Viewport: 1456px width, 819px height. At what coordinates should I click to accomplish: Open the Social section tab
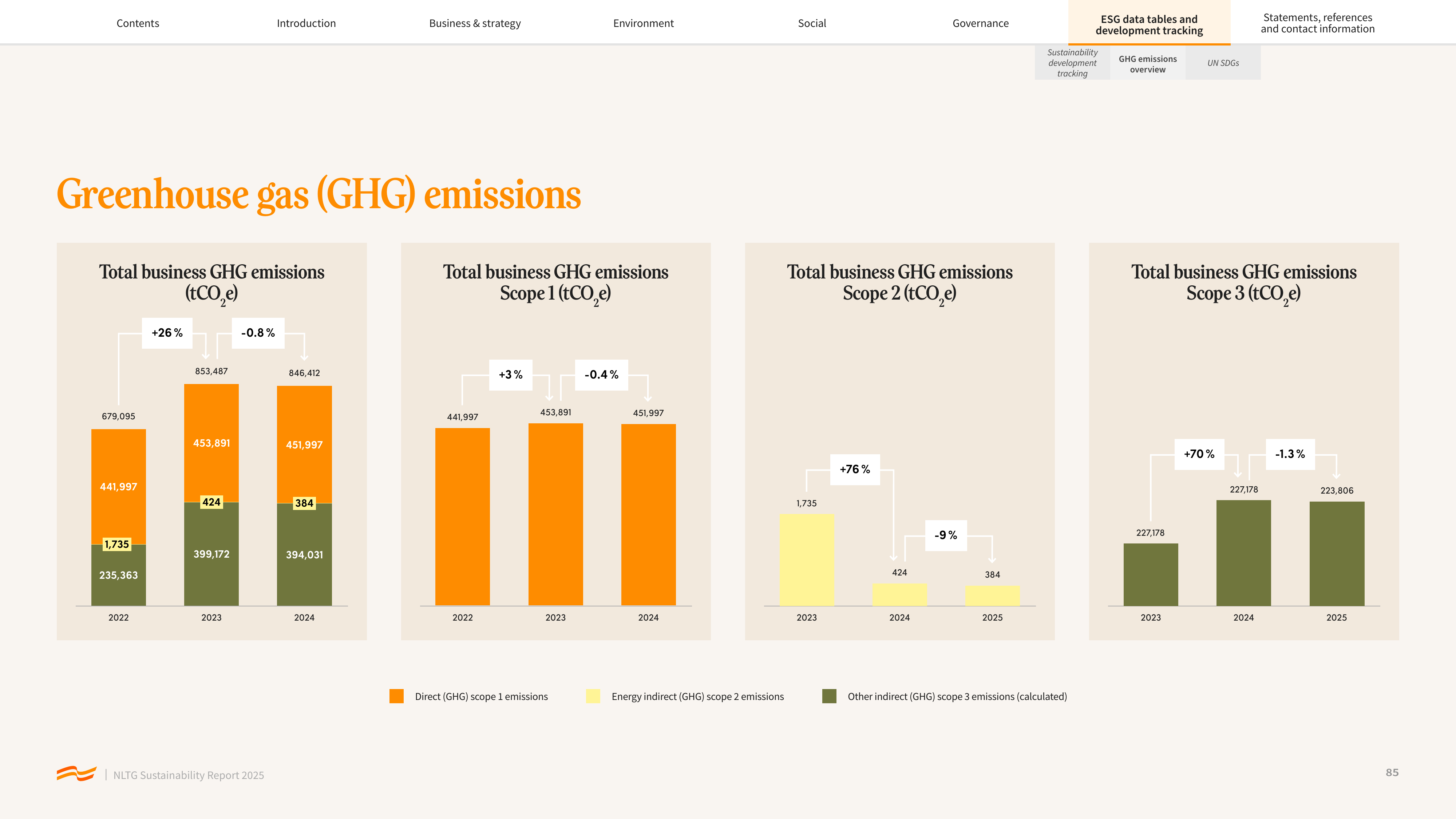click(x=812, y=23)
